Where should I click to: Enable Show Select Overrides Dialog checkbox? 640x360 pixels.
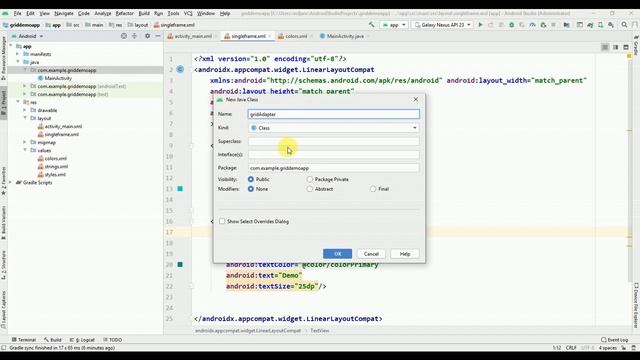point(222,221)
